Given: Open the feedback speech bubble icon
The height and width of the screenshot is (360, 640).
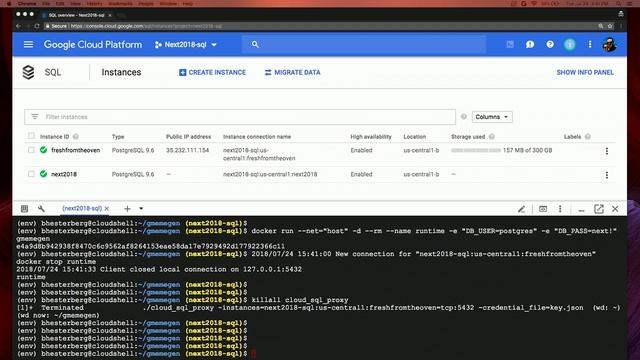Looking at the screenshot, I should (530, 44).
